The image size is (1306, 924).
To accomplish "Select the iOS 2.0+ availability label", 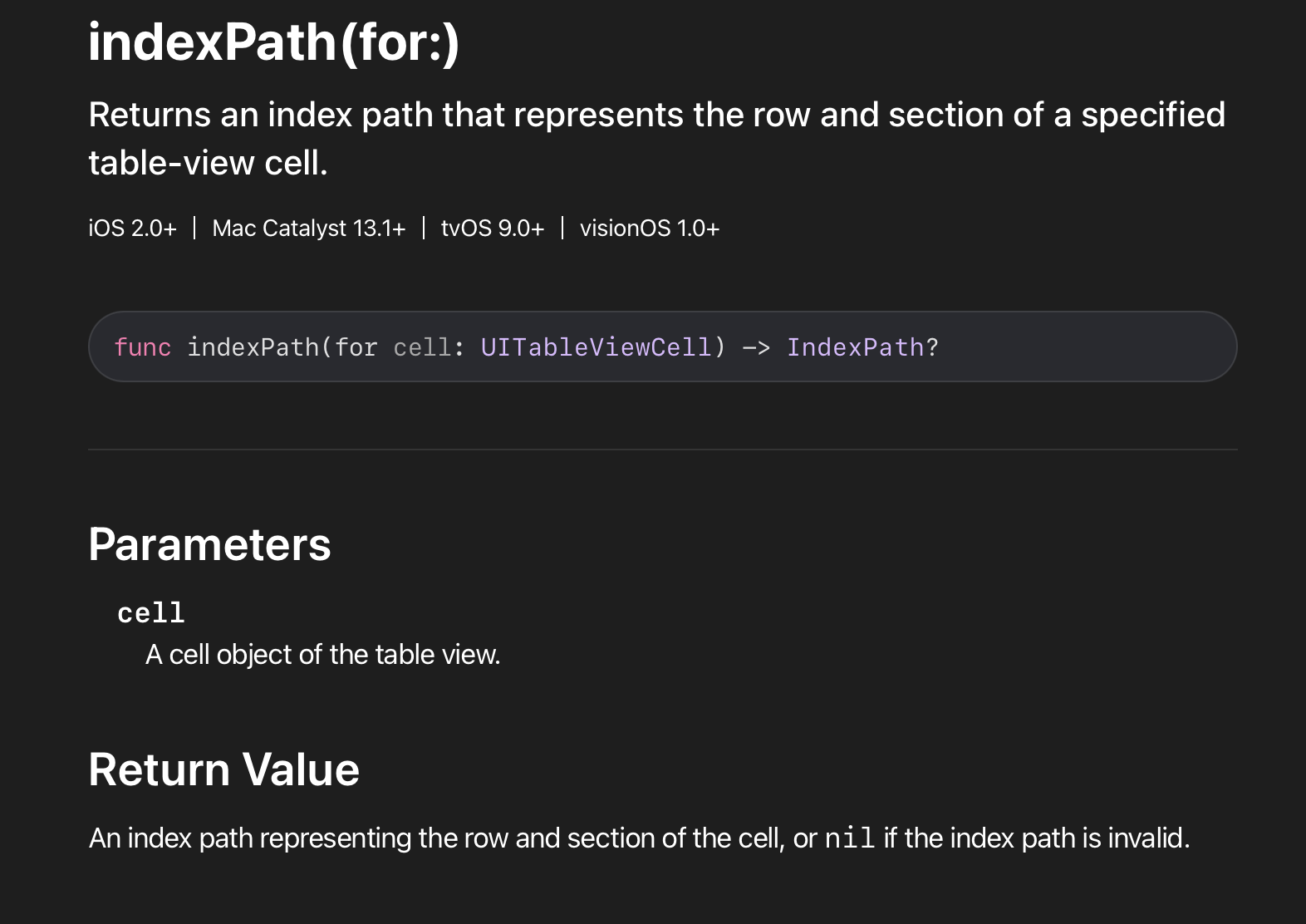I will (x=132, y=229).
